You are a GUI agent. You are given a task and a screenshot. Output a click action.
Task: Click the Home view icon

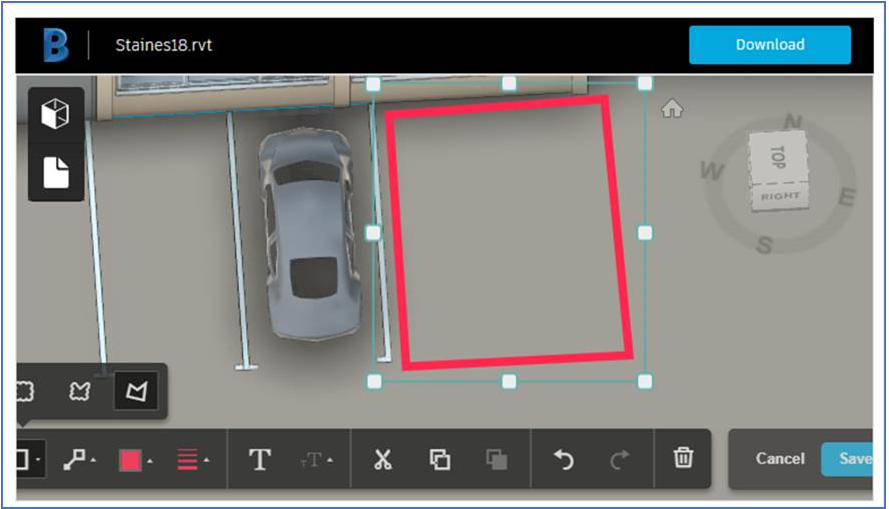672,108
